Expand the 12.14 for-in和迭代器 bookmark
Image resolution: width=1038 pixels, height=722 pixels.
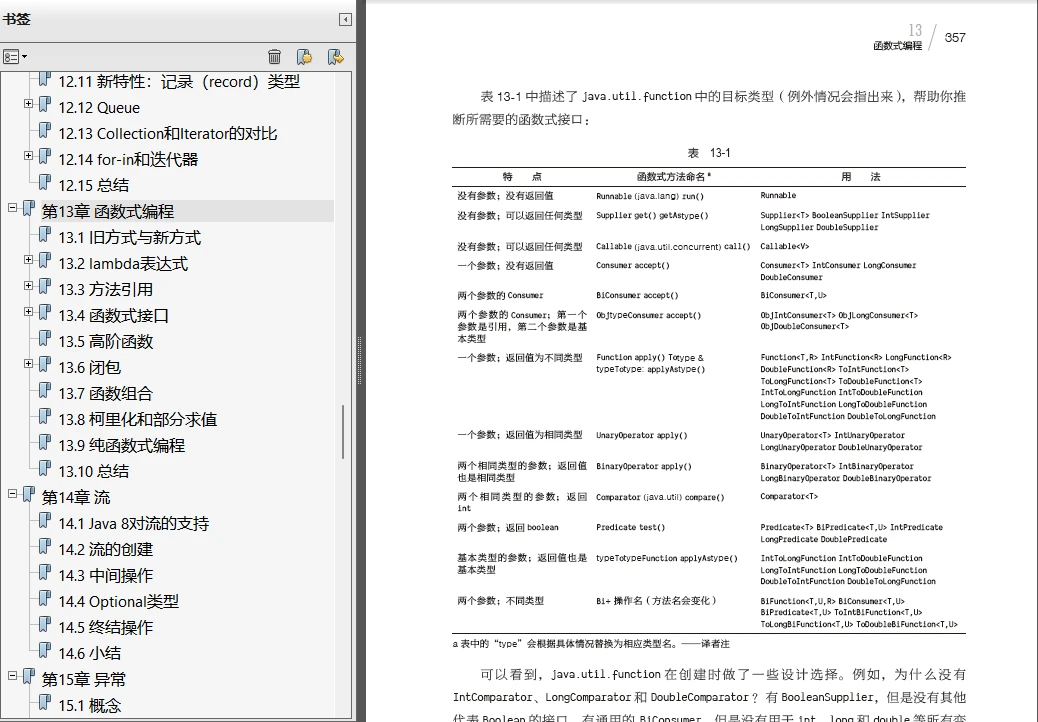point(28,156)
